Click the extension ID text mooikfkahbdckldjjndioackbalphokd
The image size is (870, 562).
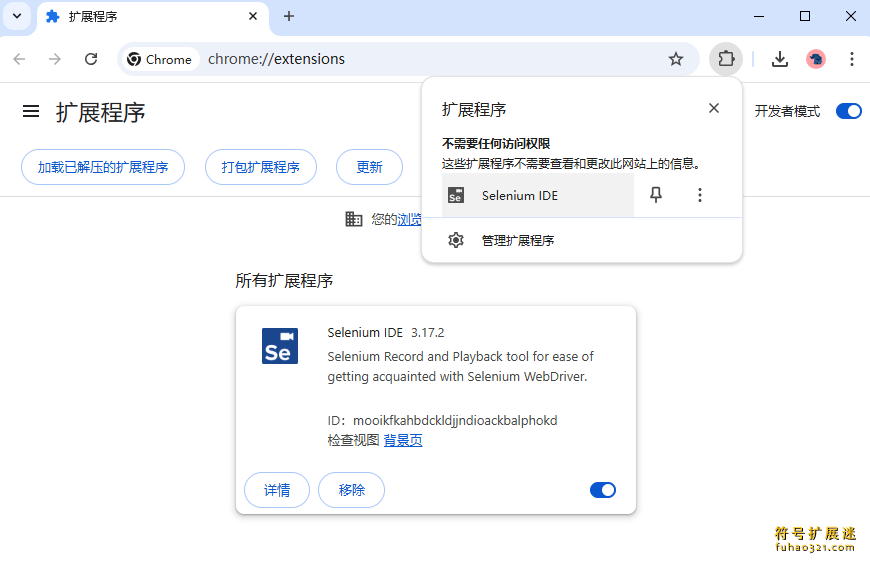pos(455,421)
